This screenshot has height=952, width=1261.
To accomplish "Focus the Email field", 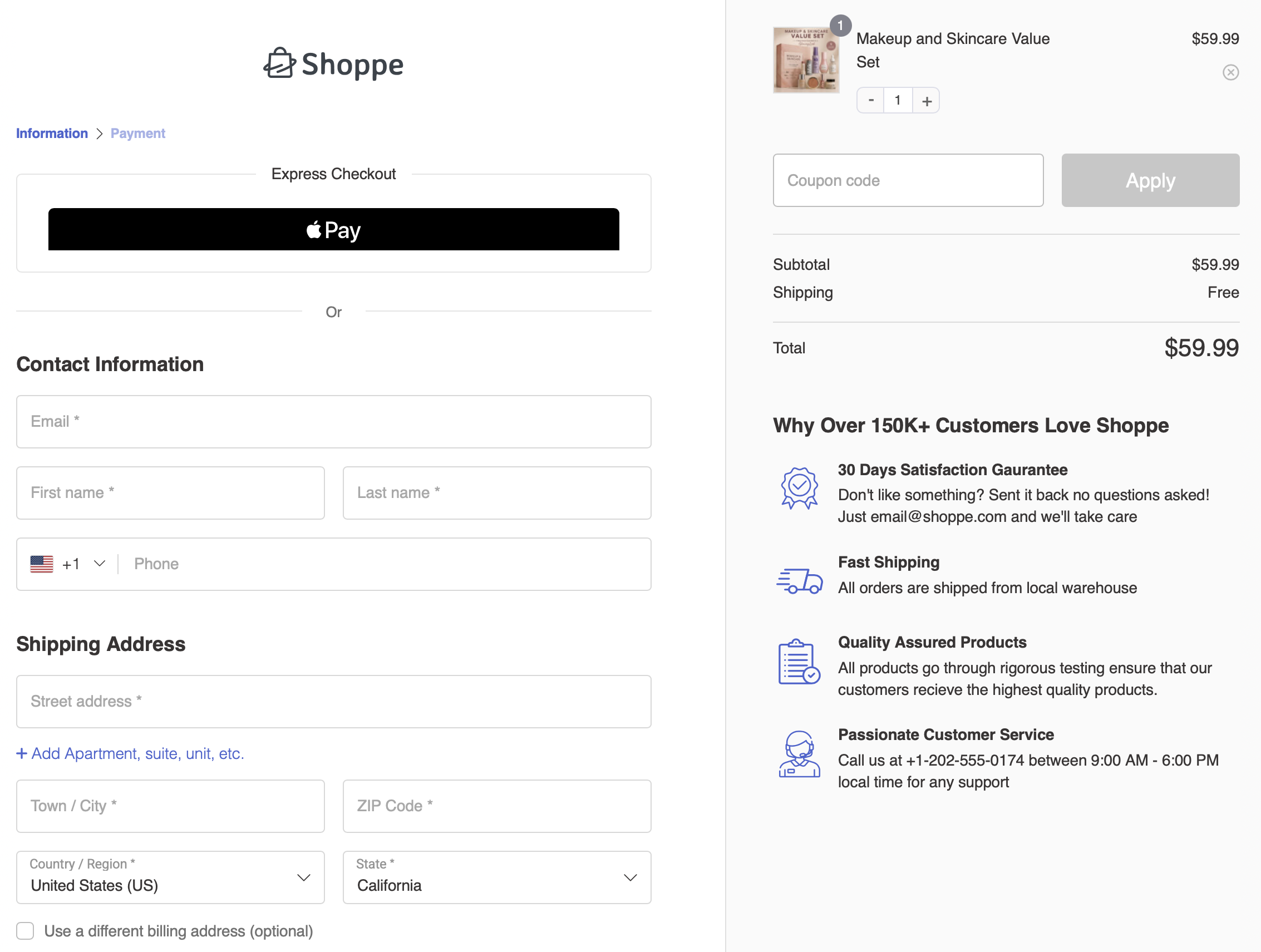I will tap(333, 422).
